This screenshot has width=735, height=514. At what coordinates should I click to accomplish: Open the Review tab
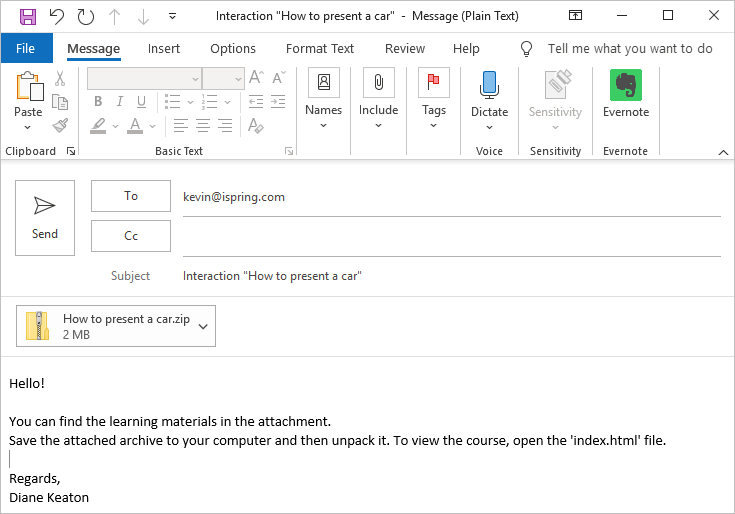point(405,49)
